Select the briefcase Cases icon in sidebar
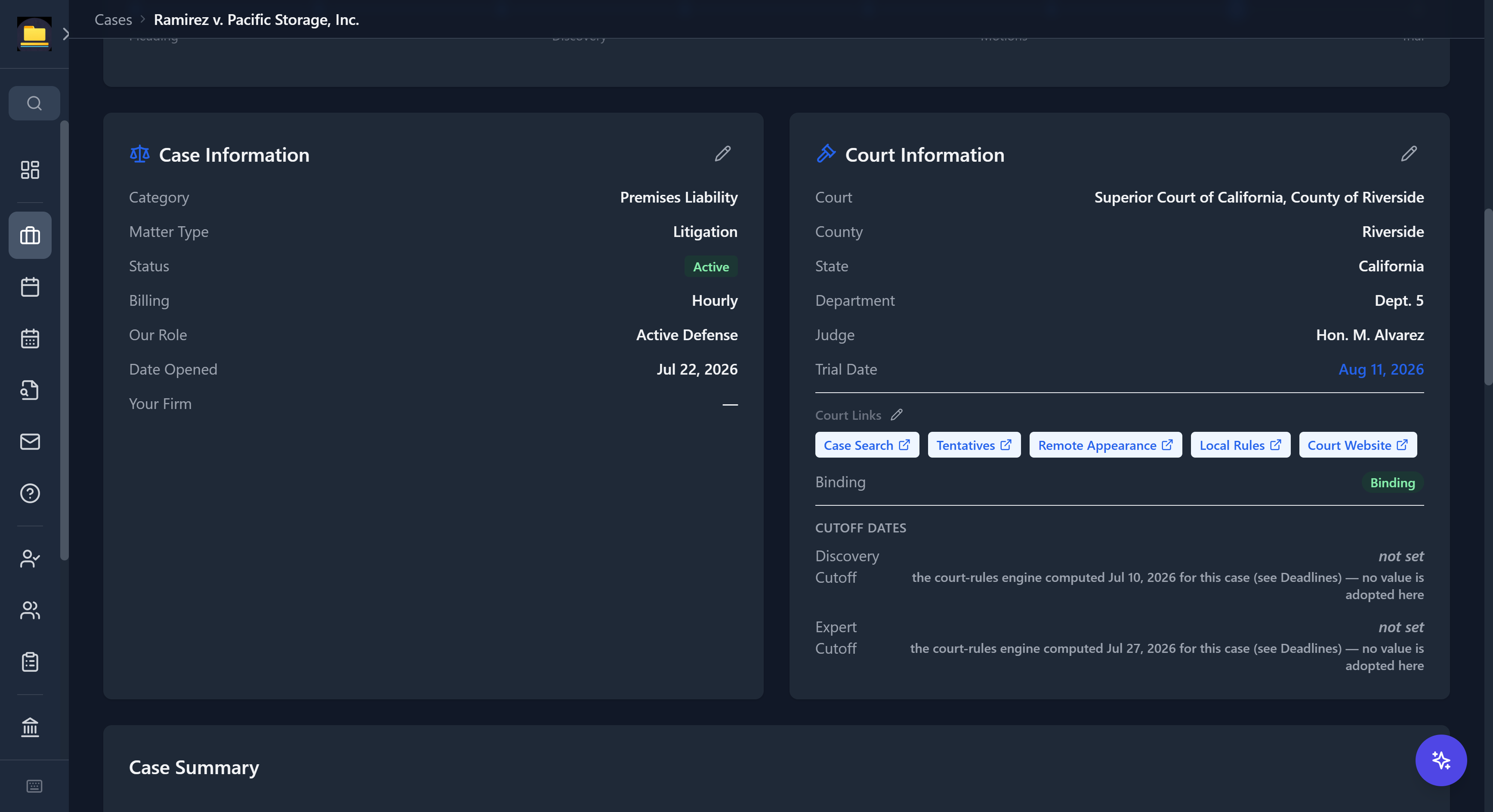Viewport: 1493px width, 812px height. point(30,235)
